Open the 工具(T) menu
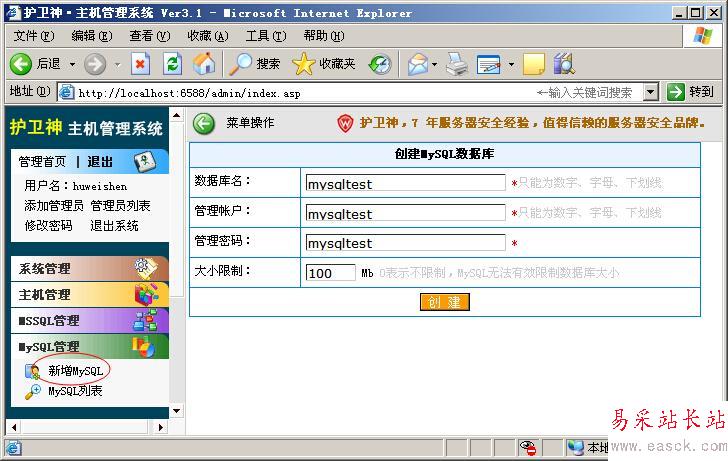The image size is (728, 461). (266, 36)
